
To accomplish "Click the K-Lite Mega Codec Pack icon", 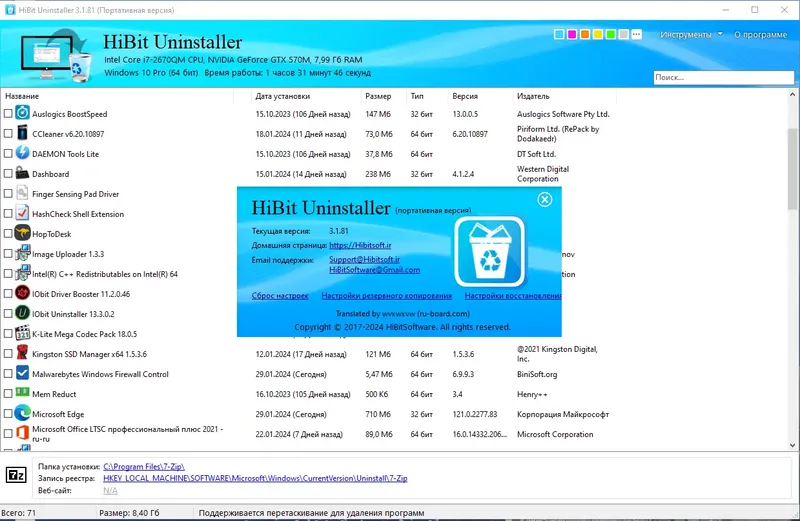I will click(22, 333).
